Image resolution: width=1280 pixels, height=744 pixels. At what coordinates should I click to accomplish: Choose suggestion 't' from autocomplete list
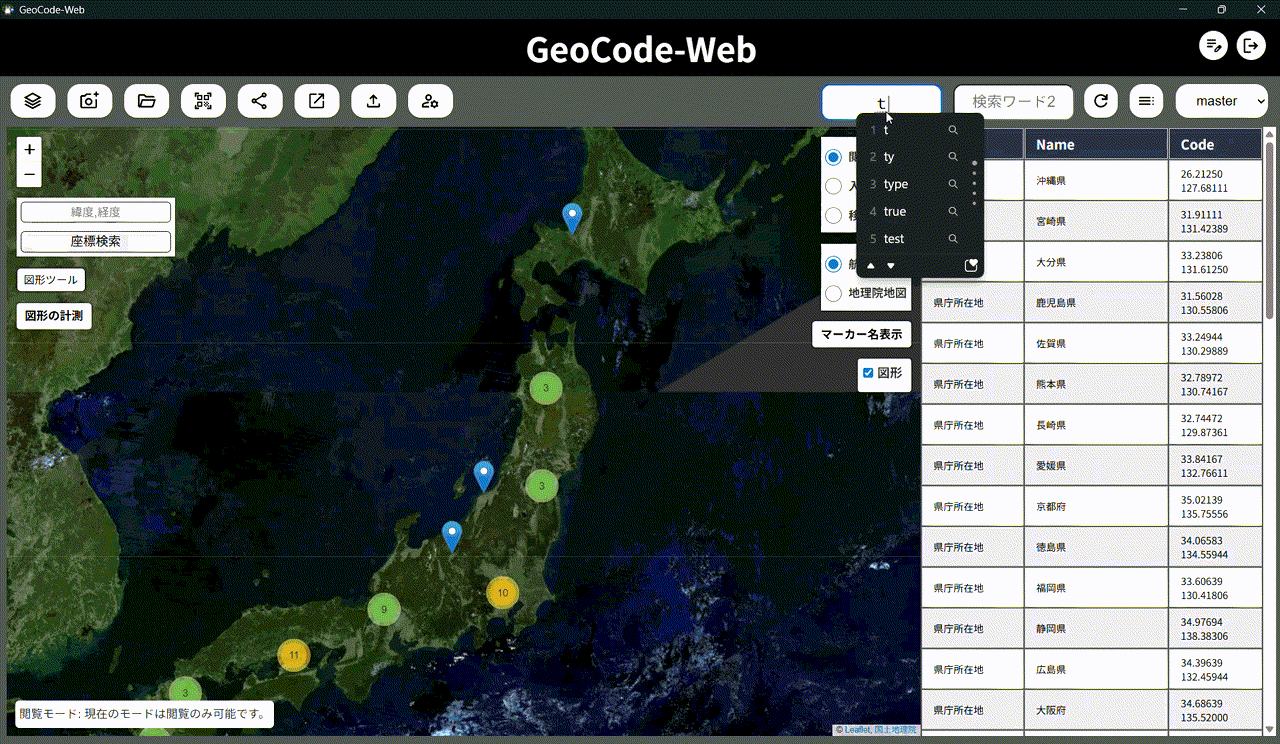click(x=886, y=130)
